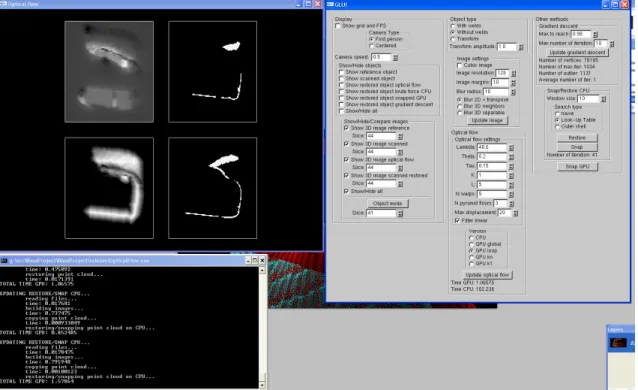Adjust the Camera speed spinner arrows
Screen dimensions: 638x390
pyautogui.click(x=395, y=58)
